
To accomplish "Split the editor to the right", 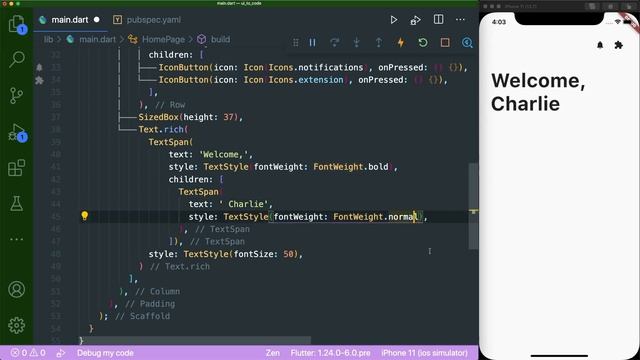I will (438, 19).
